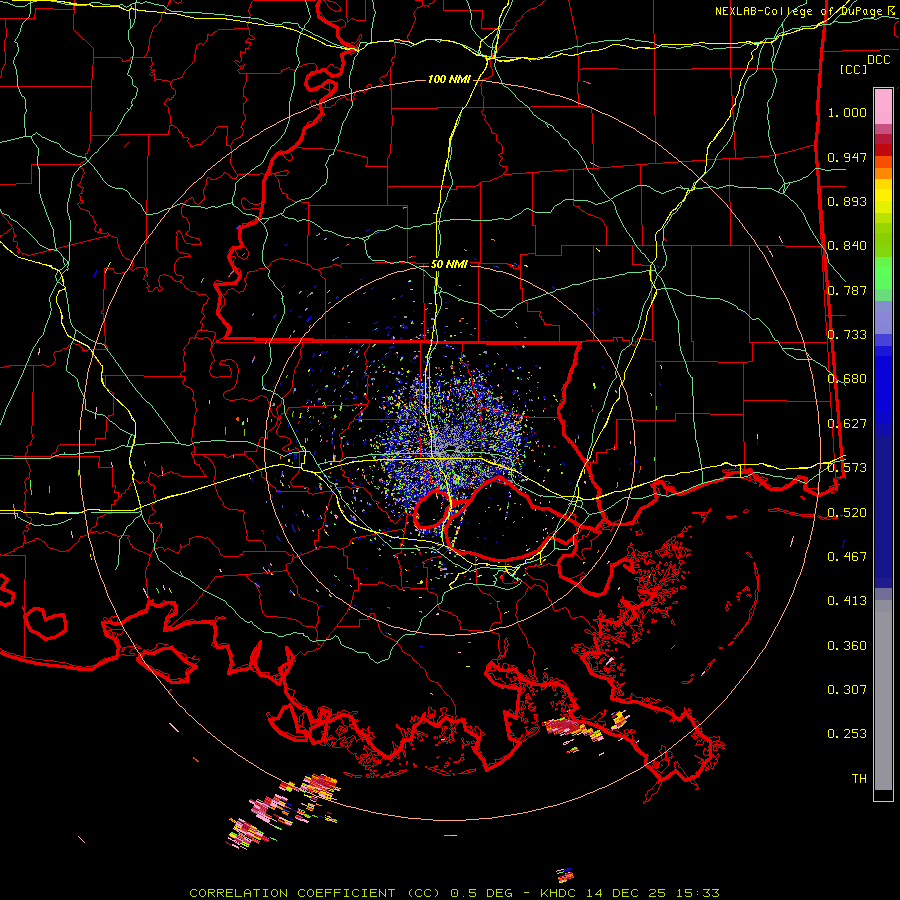Screen dimensions: 900x900
Task: Pick the orange swatch on the color bar
Action: [x=883, y=173]
